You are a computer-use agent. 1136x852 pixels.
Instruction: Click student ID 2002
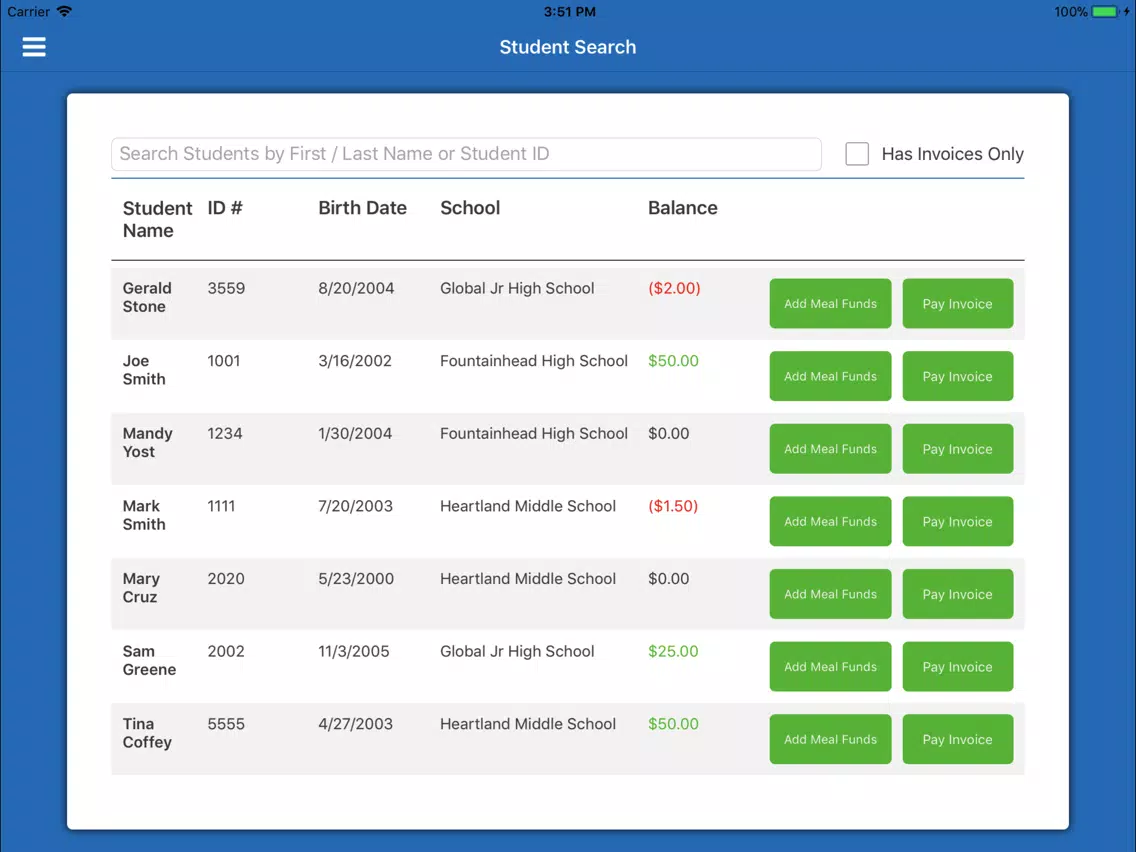point(226,651)
